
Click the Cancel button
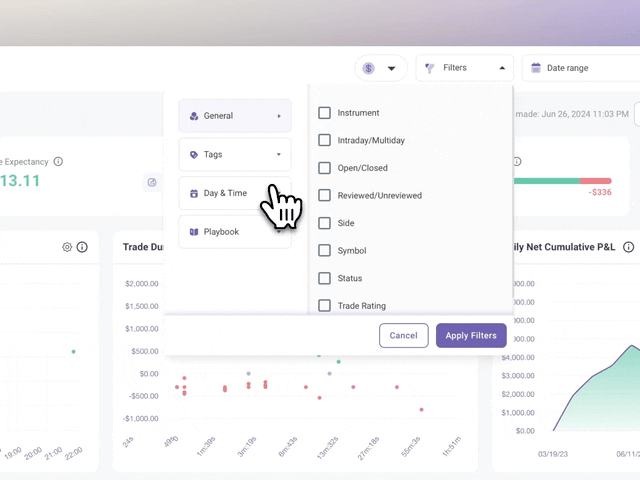(x=403, y=336)
